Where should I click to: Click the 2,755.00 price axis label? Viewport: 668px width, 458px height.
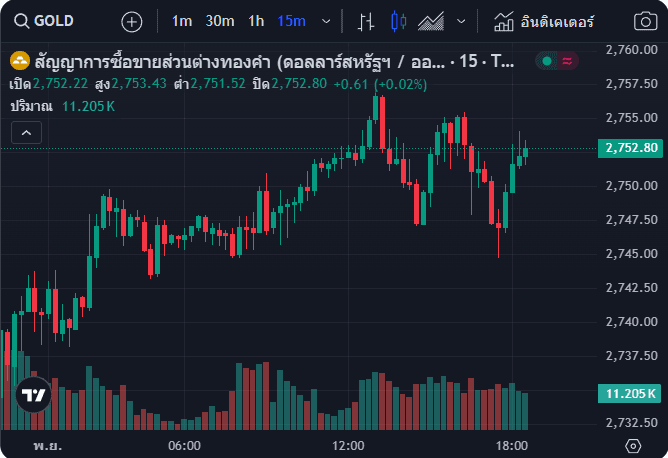[632, 118]
